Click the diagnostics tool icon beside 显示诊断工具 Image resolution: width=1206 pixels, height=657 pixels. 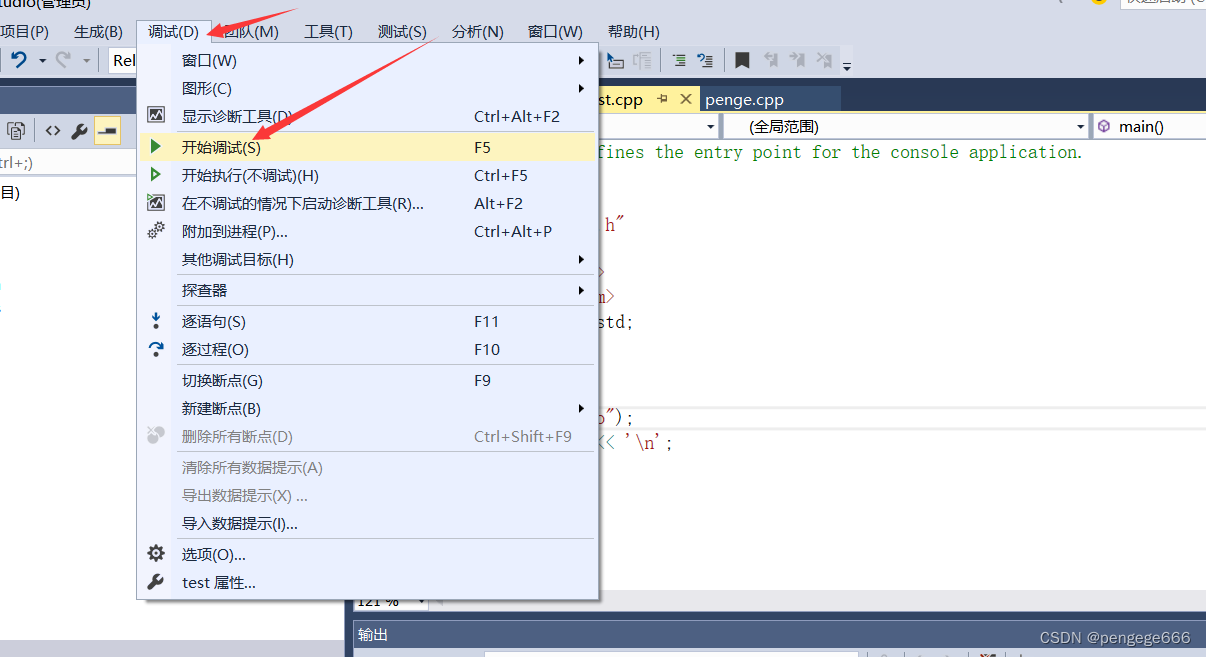point(156,116)
